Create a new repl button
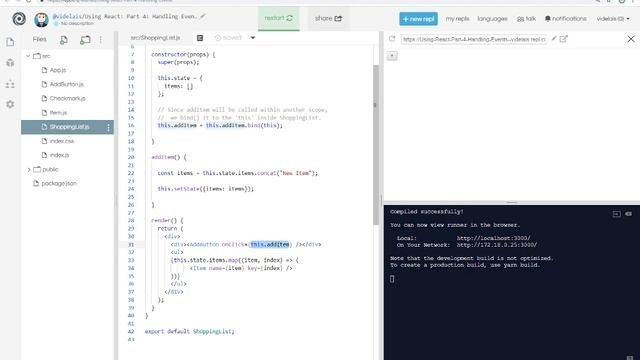The image size is (640, 360). 418,19
